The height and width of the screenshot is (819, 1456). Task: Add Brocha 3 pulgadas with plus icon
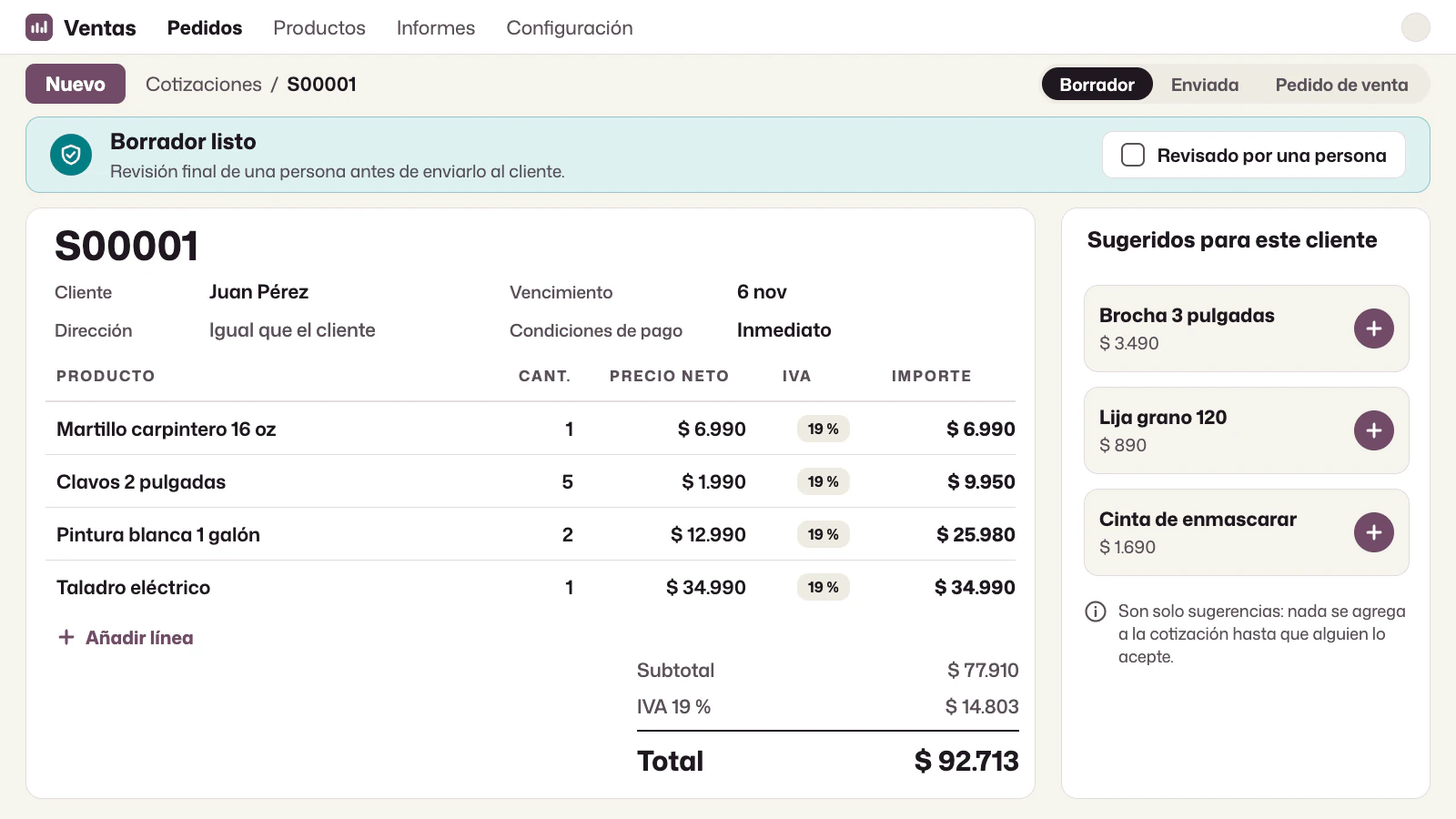(1373, 329)
